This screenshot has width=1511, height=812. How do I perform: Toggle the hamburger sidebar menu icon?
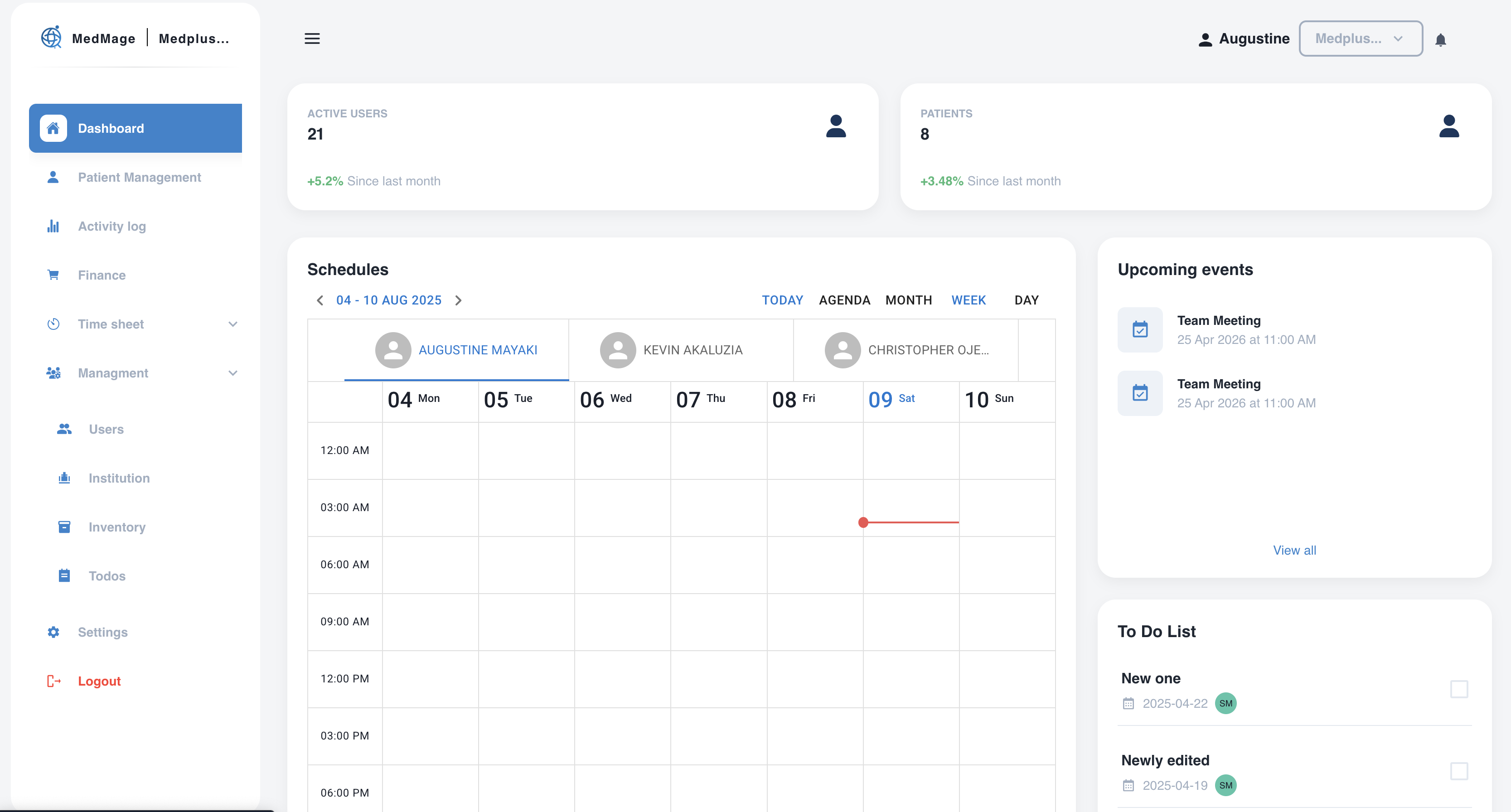[x=312, y=39]
